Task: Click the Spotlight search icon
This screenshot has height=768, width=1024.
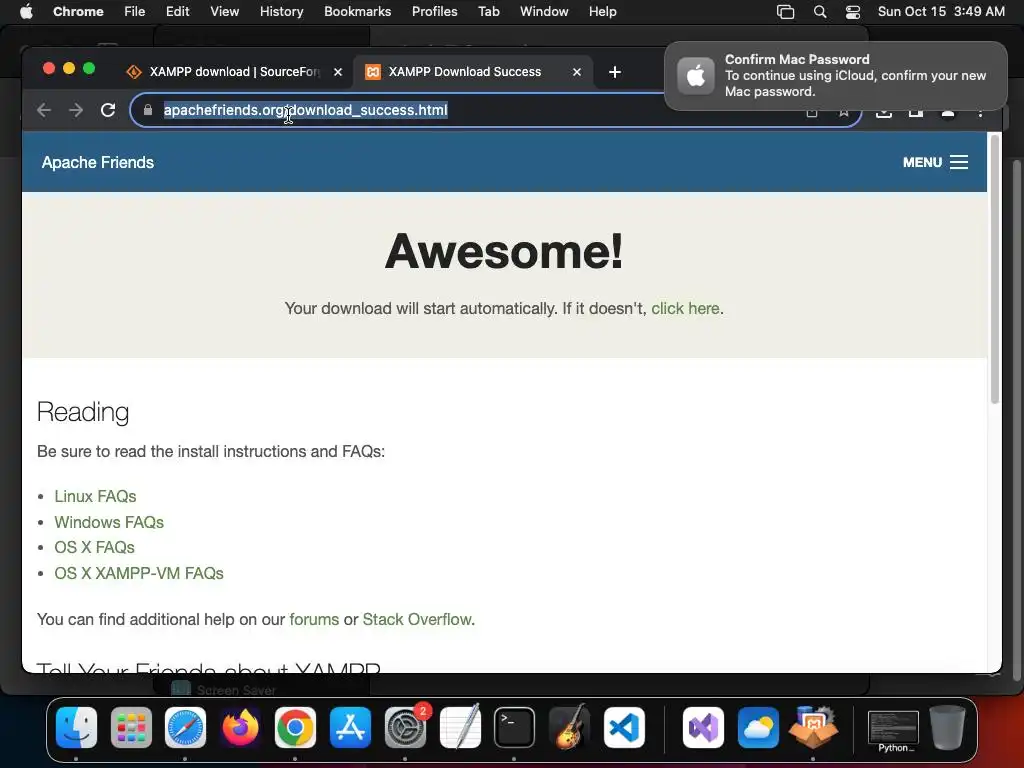Action: pos(820,12)
